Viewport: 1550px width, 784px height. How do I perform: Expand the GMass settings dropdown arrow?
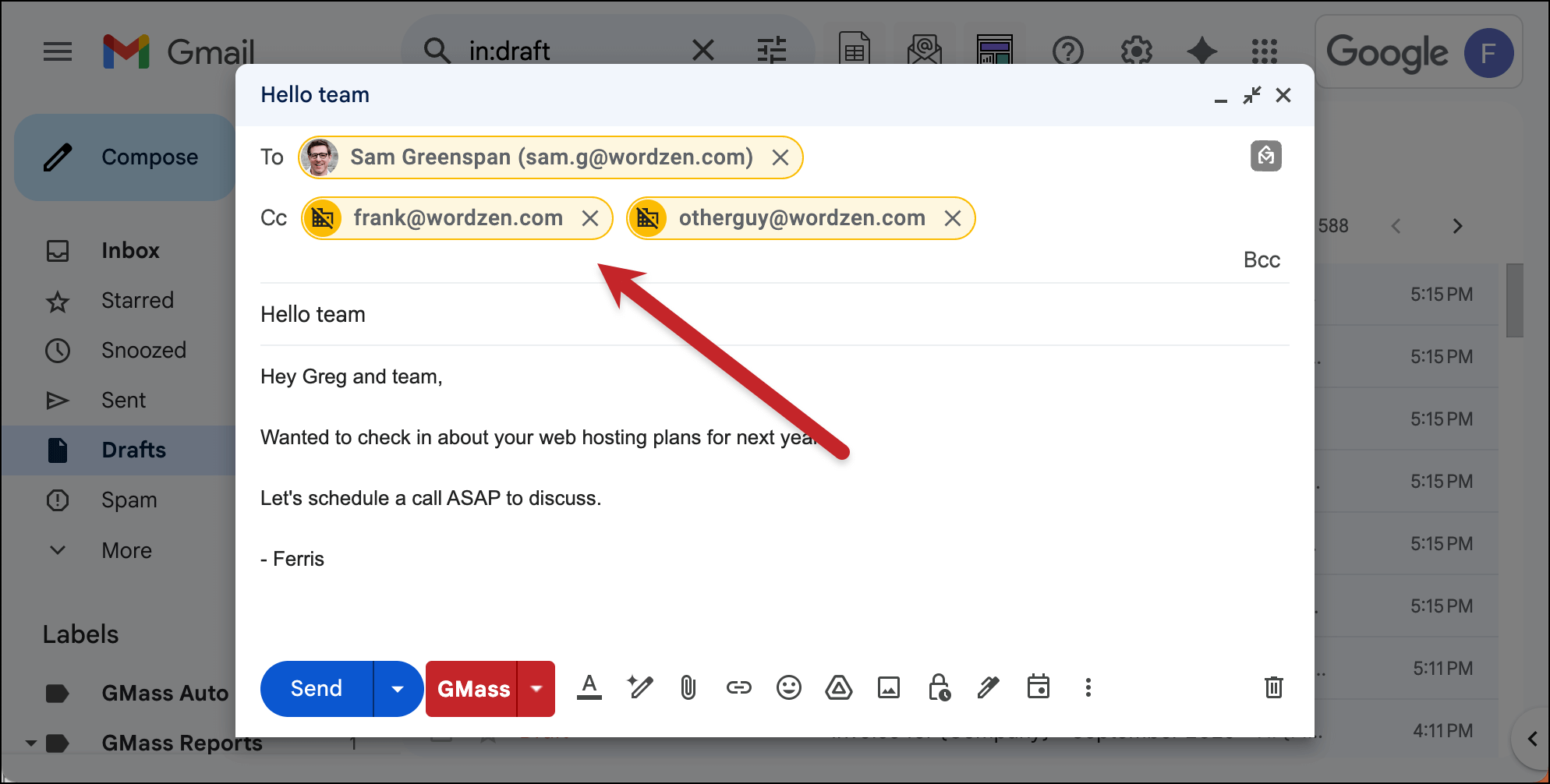pyautogui.click(x=536, y=689)
